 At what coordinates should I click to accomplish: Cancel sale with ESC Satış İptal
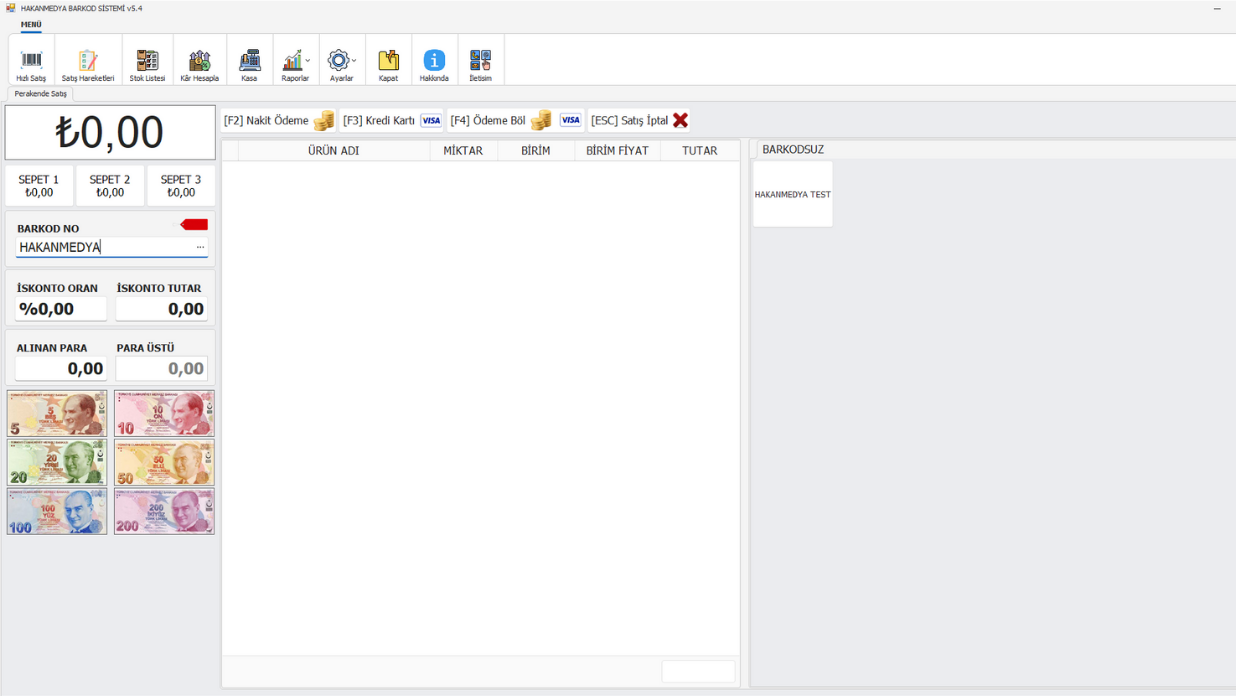click(x=640, y=120)
